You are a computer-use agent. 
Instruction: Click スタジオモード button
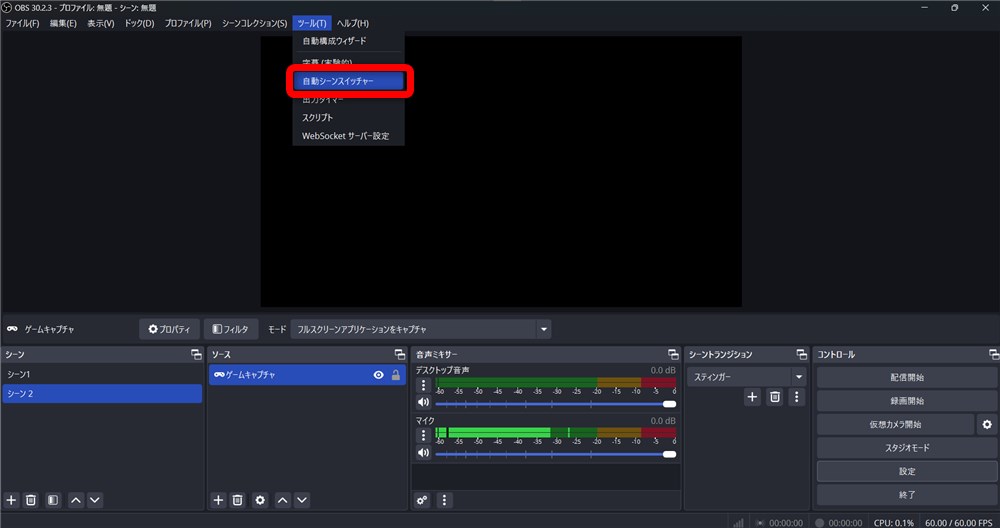(x=907, y=448)
